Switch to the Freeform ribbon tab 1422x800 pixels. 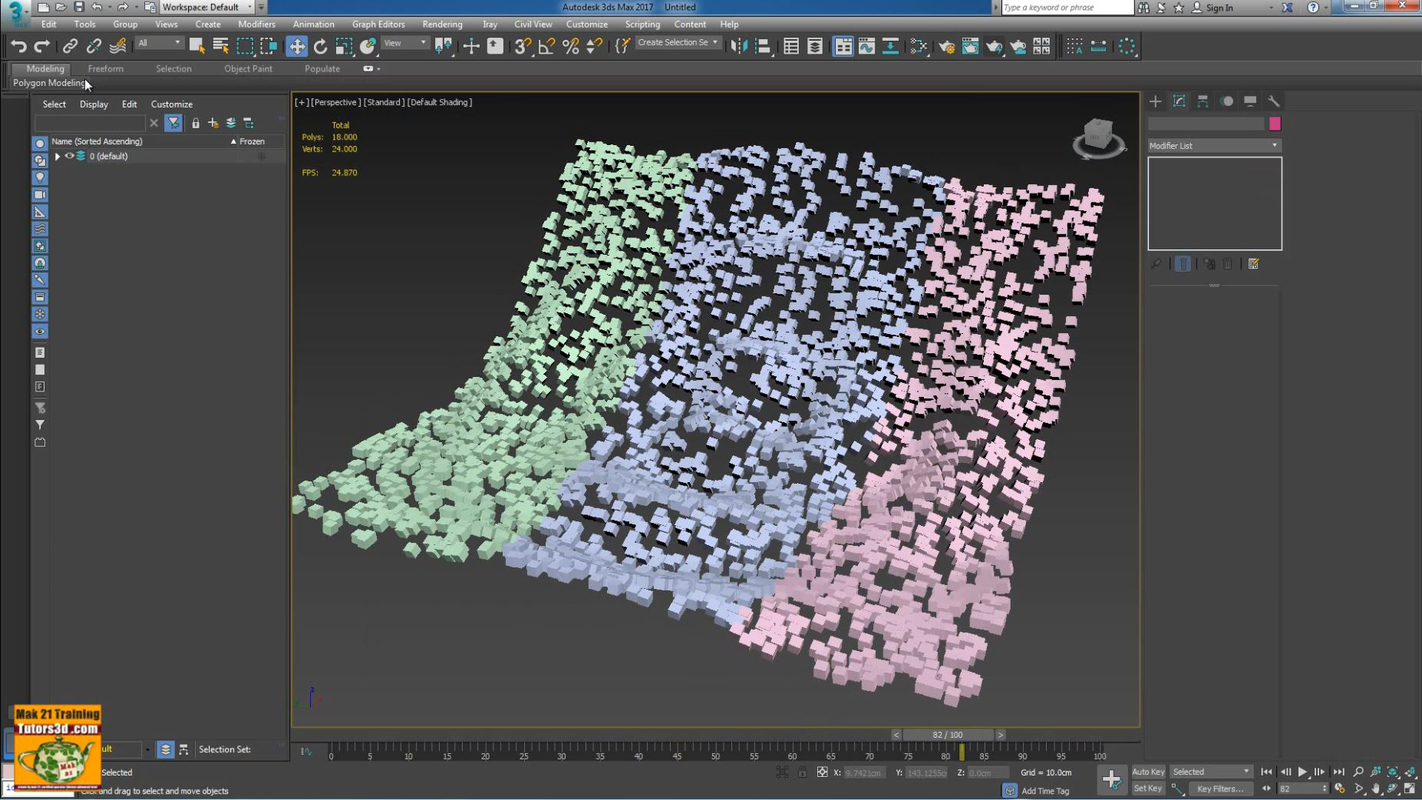106,68
